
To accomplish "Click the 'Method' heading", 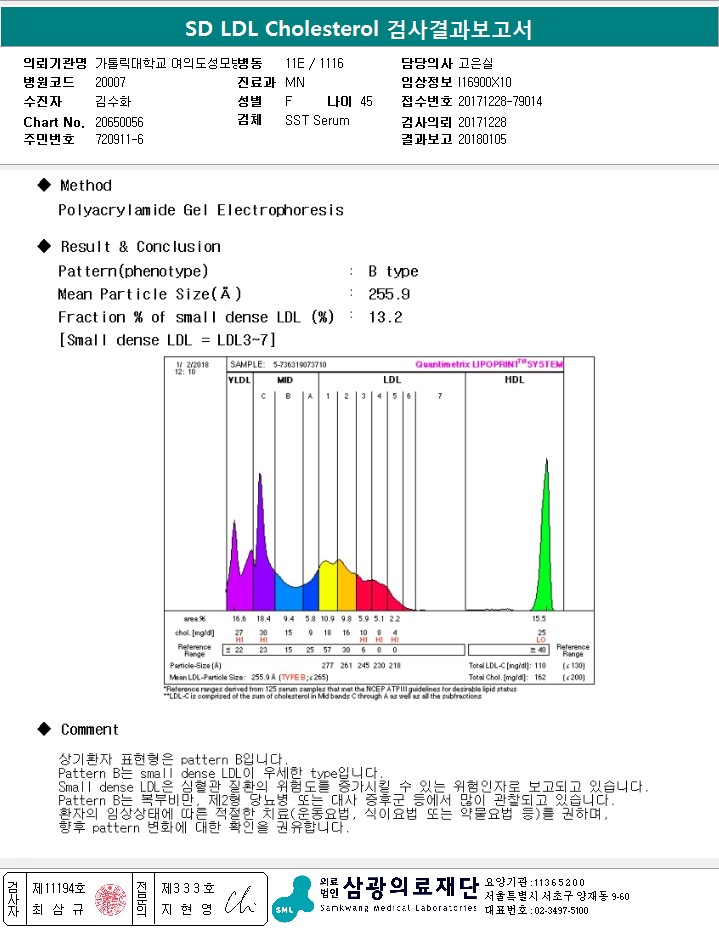I will [86, 185].
